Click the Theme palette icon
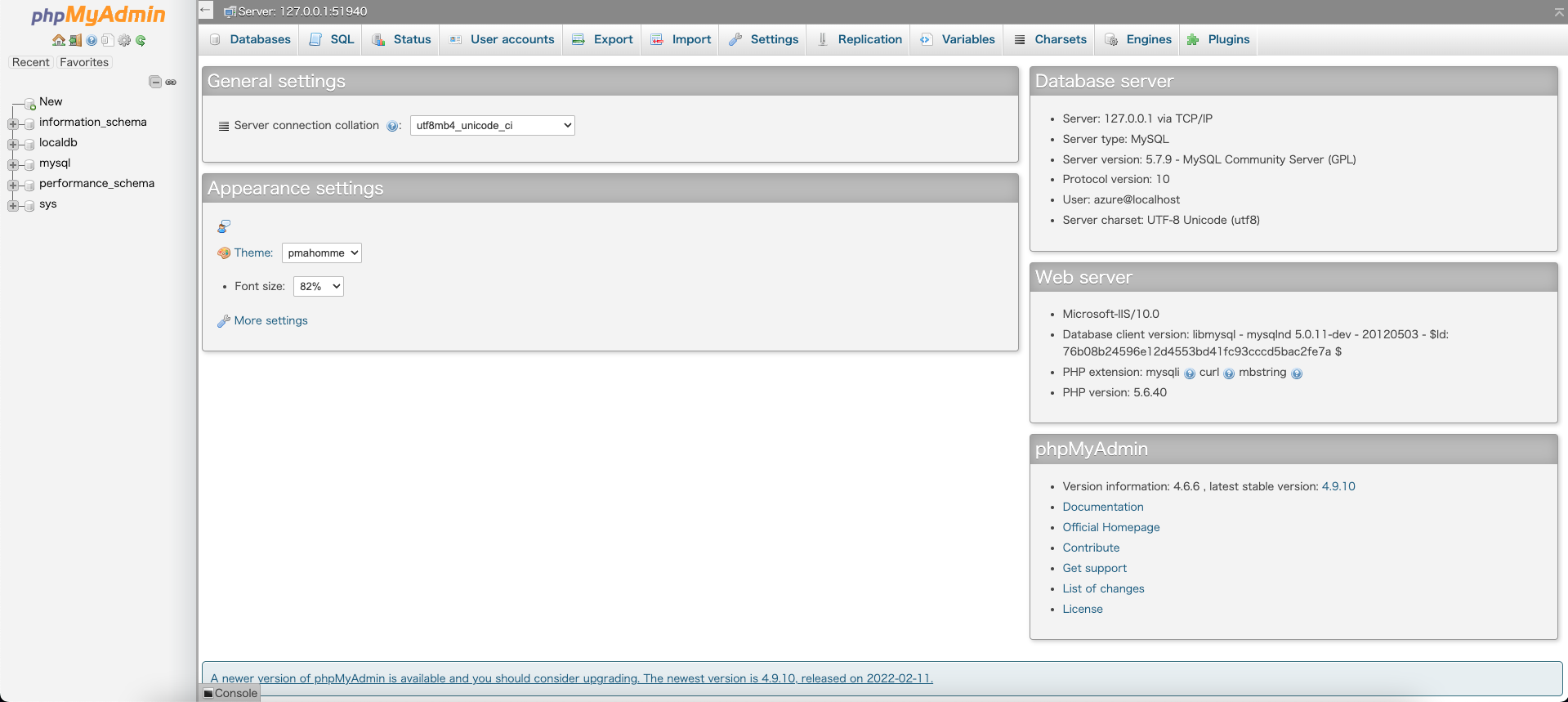1568x702 pixels. click(224, 253)
